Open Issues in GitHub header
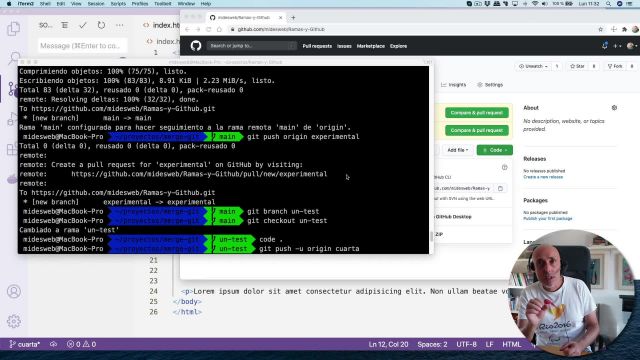 tap(344, 46)
